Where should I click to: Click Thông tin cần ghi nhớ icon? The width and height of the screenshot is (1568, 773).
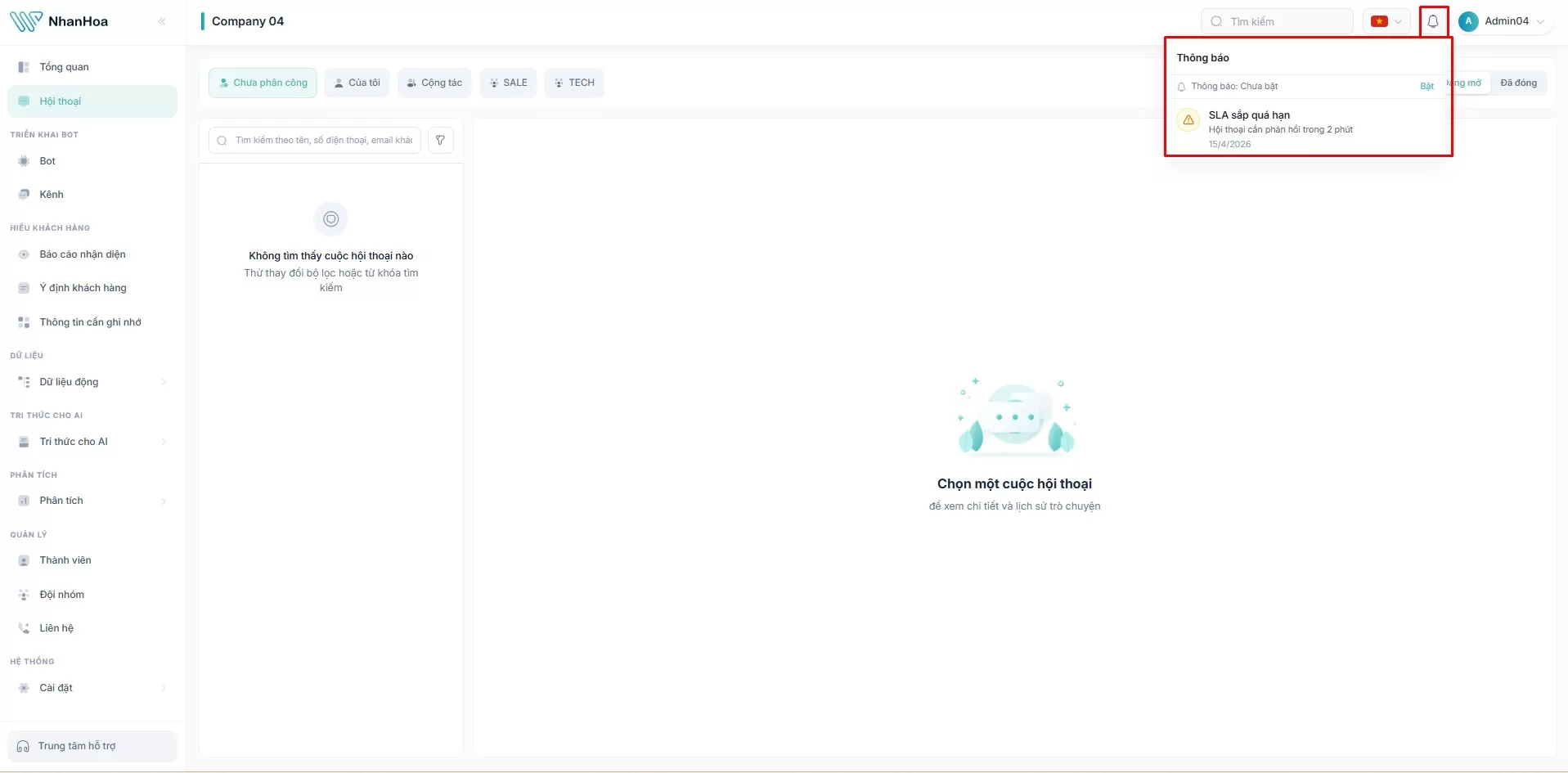(24, 322)
